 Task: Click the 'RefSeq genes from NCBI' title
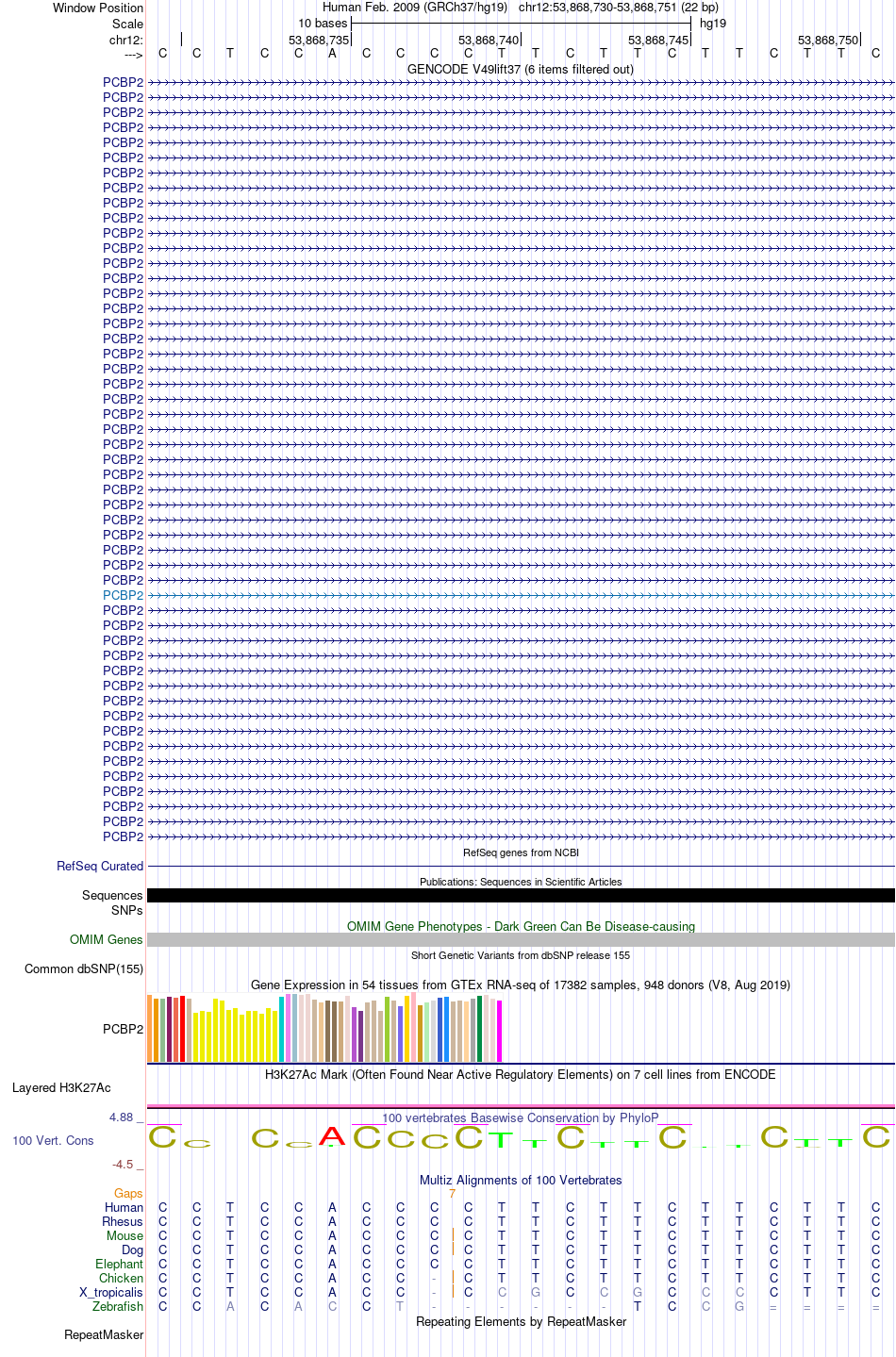pos(521,852)
